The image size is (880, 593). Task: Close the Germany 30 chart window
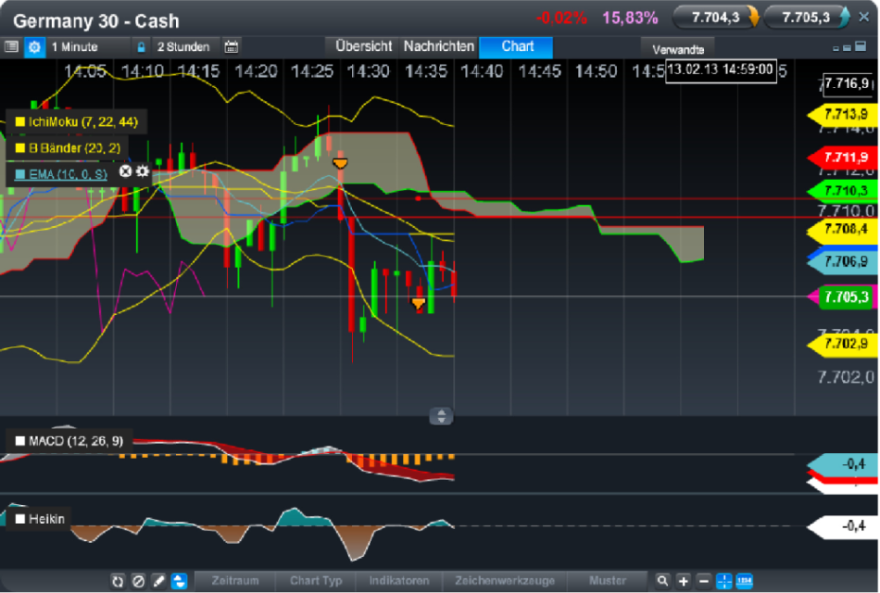click(x=864, y=17)
